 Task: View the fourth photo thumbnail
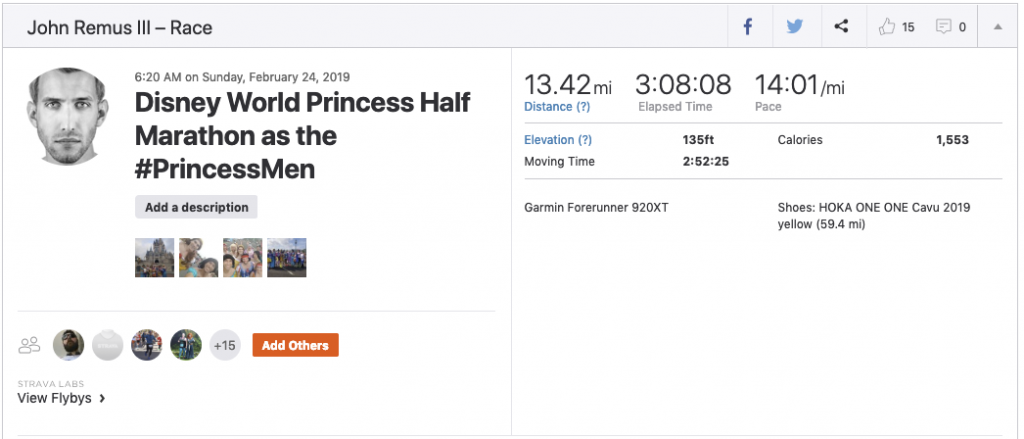(286, 257)
